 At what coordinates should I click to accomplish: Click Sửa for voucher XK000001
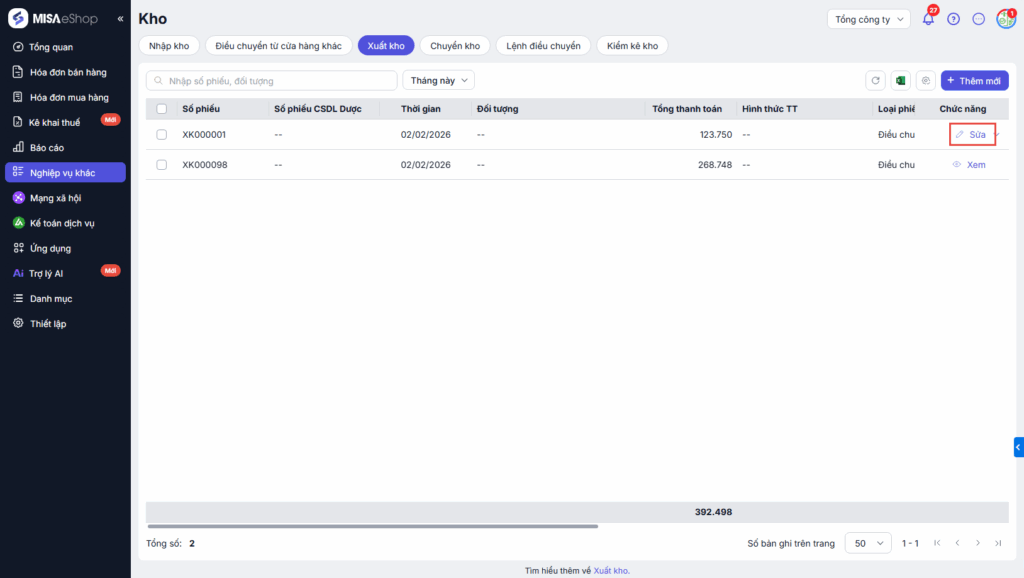pos(971,135)
